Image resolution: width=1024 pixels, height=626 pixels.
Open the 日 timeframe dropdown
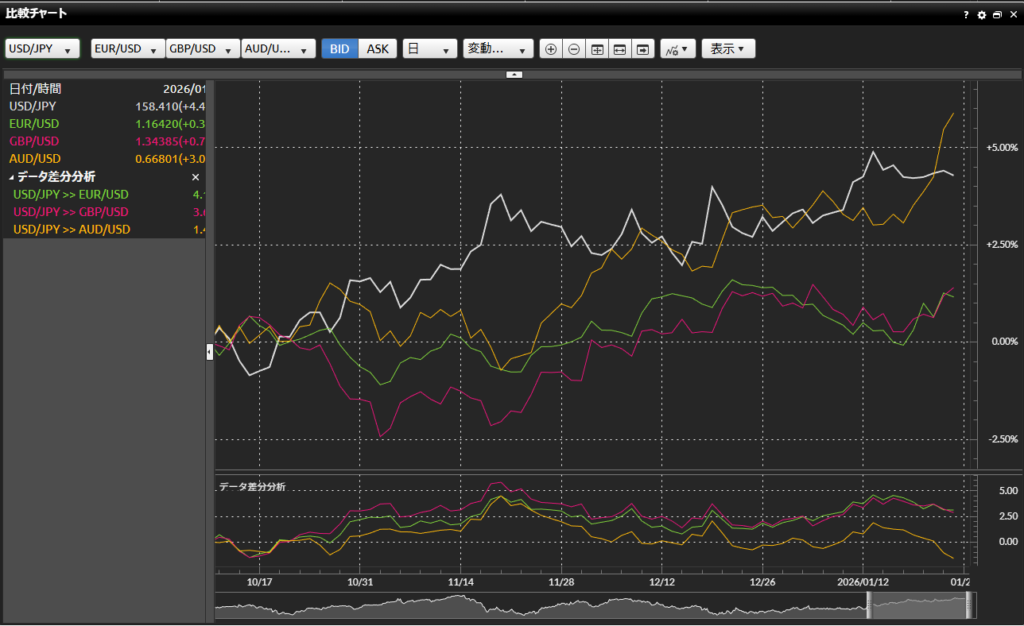click(429, 49)
